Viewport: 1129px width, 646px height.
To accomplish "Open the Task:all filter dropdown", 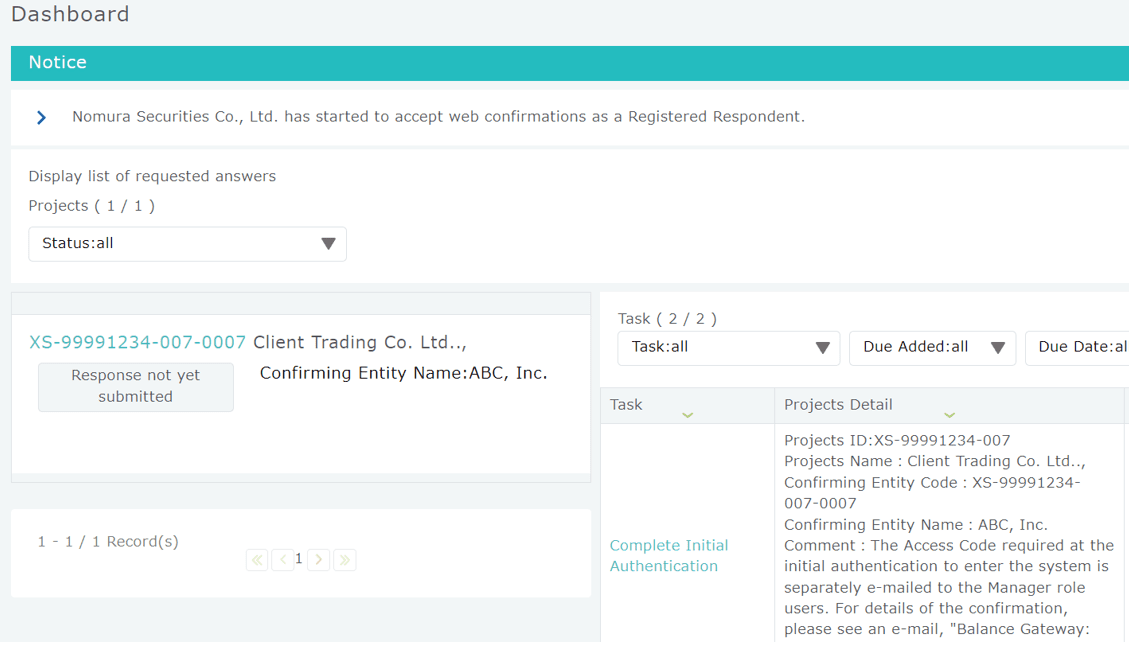I will click(728, 348).
